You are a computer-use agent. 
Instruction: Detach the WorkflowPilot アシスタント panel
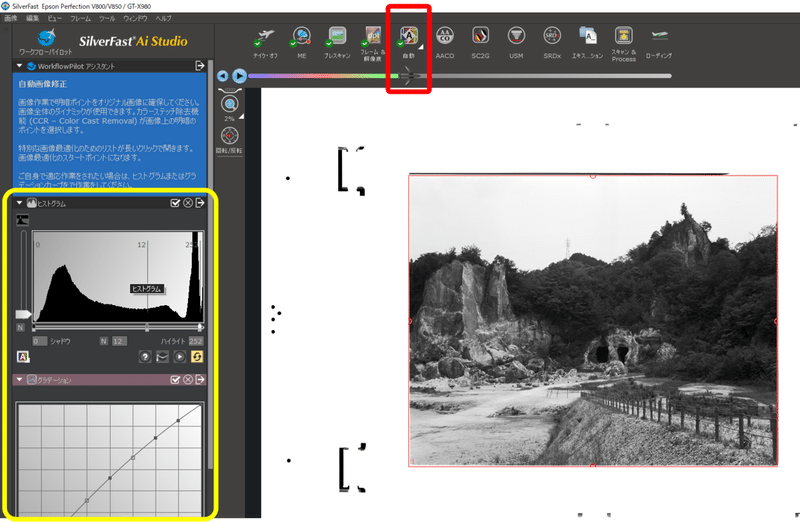tap(200, 66)
